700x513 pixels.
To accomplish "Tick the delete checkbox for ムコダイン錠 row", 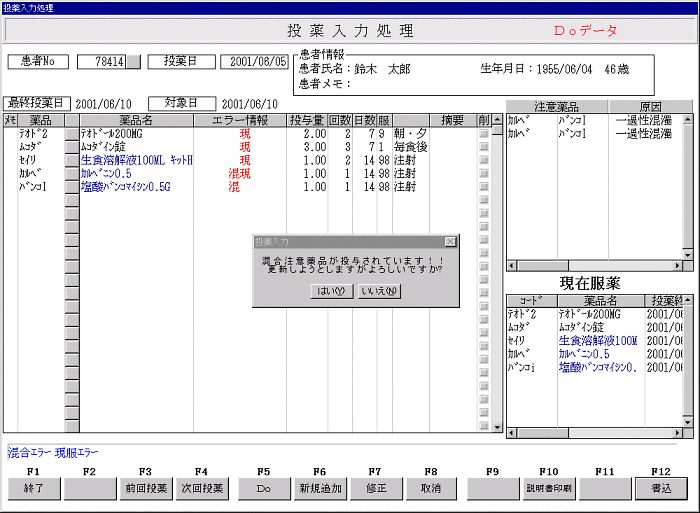I will pyautogui.click(x=484, y=147).
